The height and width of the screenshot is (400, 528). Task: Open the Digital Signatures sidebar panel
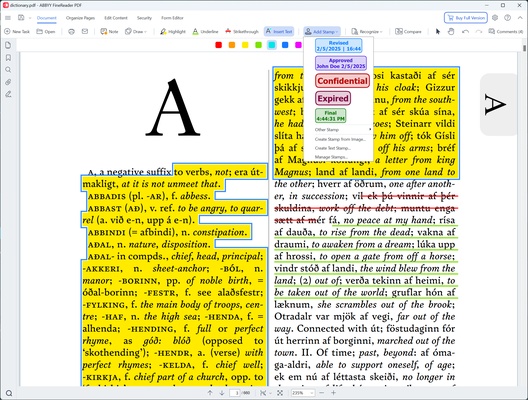click(8, 94)
